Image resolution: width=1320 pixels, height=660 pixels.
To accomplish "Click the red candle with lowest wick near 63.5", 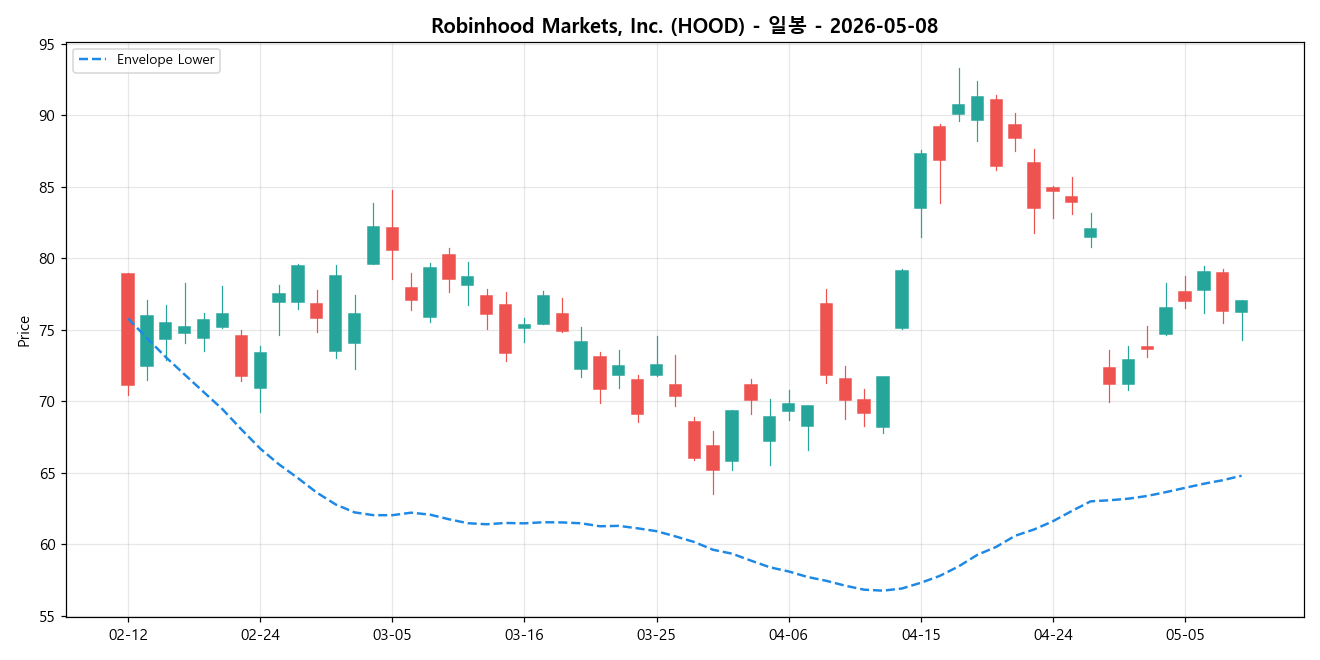I will point(713,457).
